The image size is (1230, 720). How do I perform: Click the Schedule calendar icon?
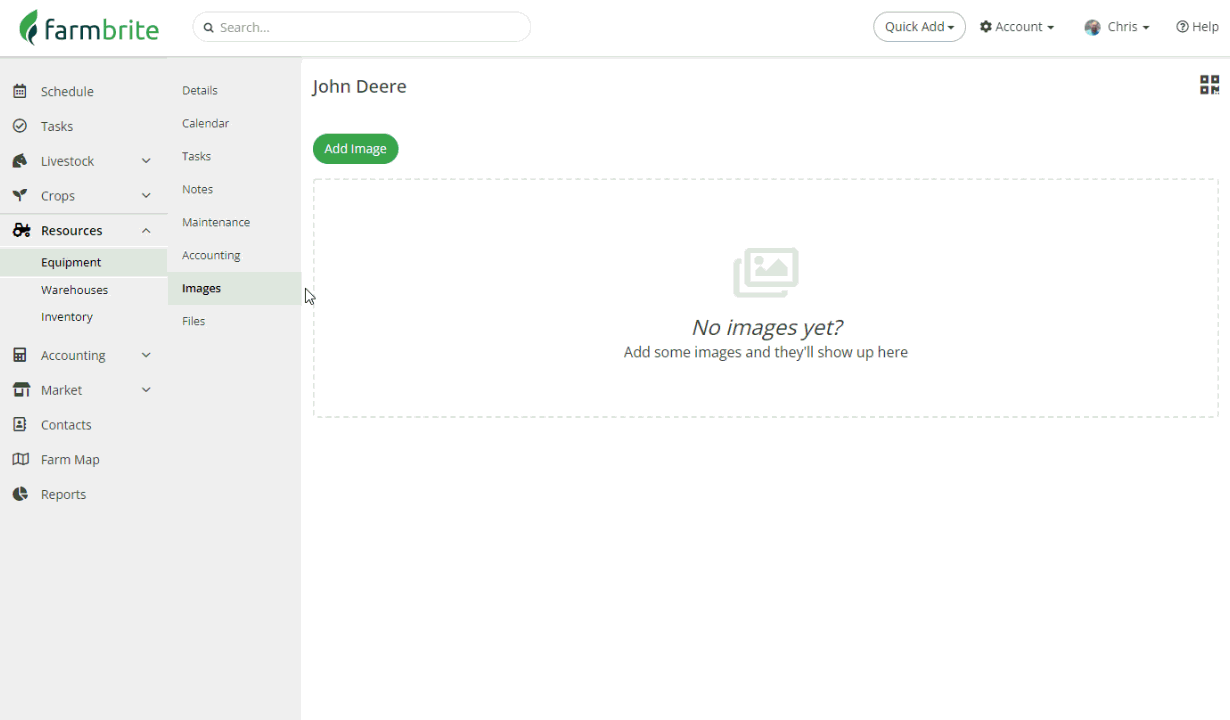[x=19, y=91]
